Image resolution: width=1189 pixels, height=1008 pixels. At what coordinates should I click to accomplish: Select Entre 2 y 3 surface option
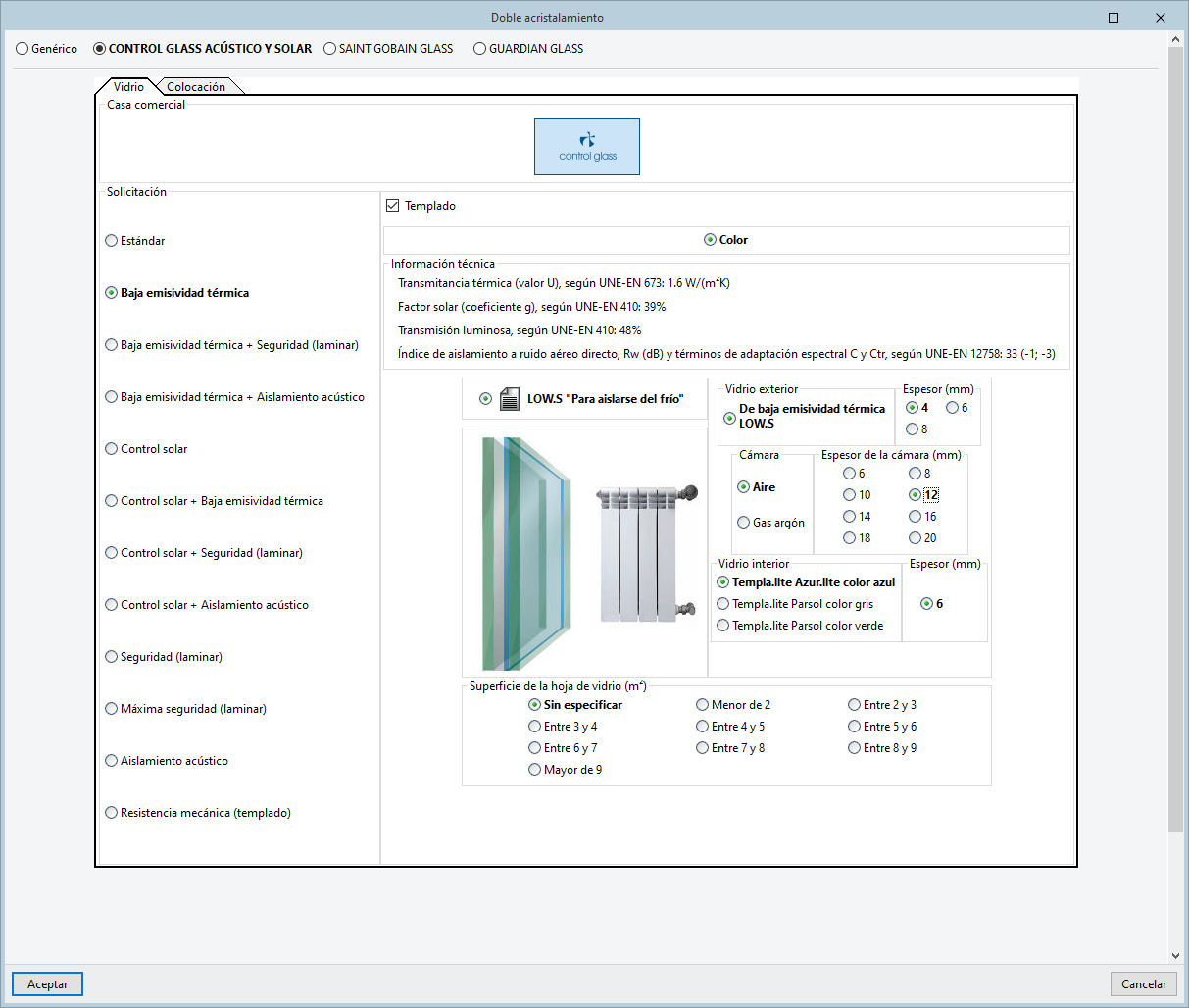tap(882, 705)
